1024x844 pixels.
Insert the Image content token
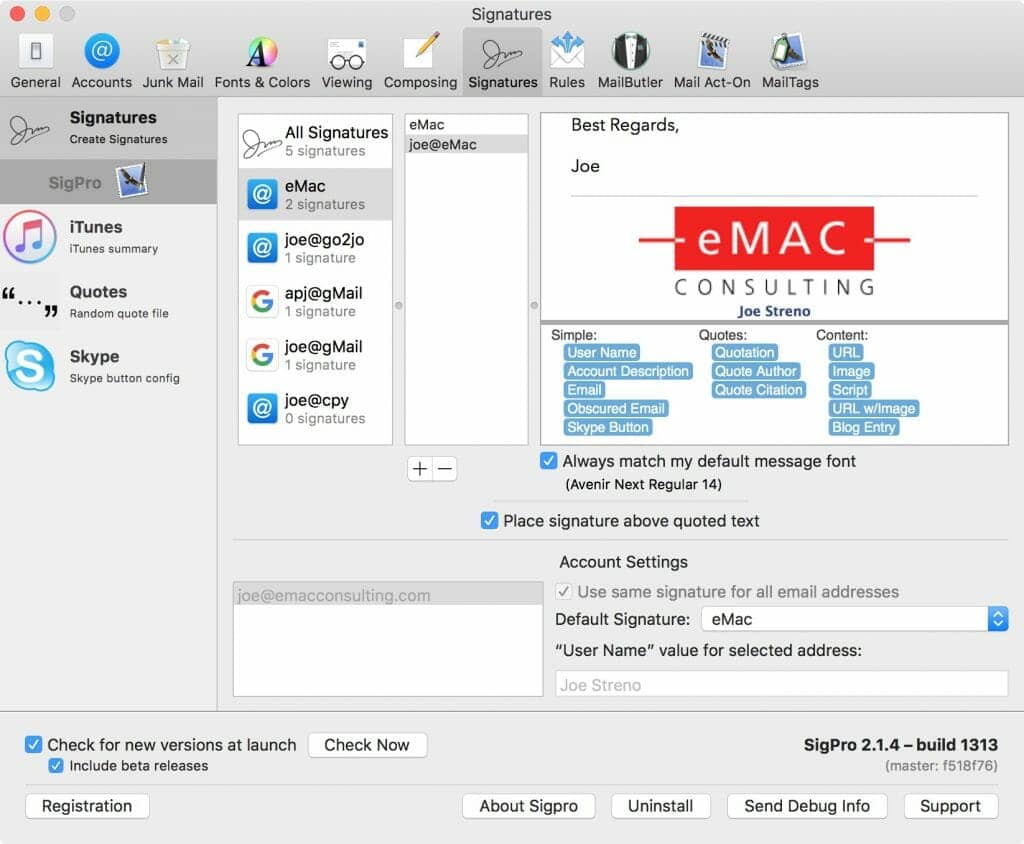pyautogui.click(x=851, y=371)
